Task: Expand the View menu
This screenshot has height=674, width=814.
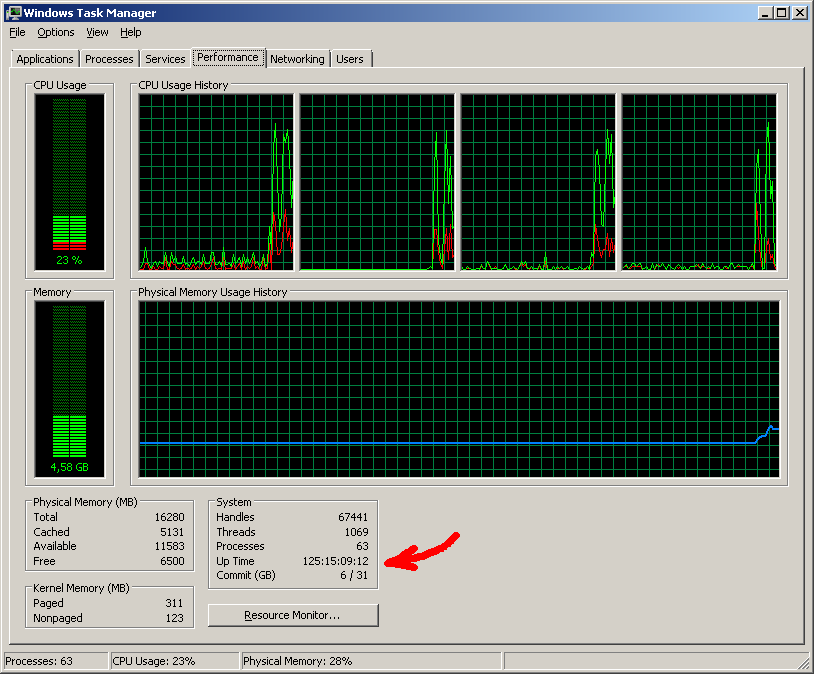Action: (x=97, y=33)
